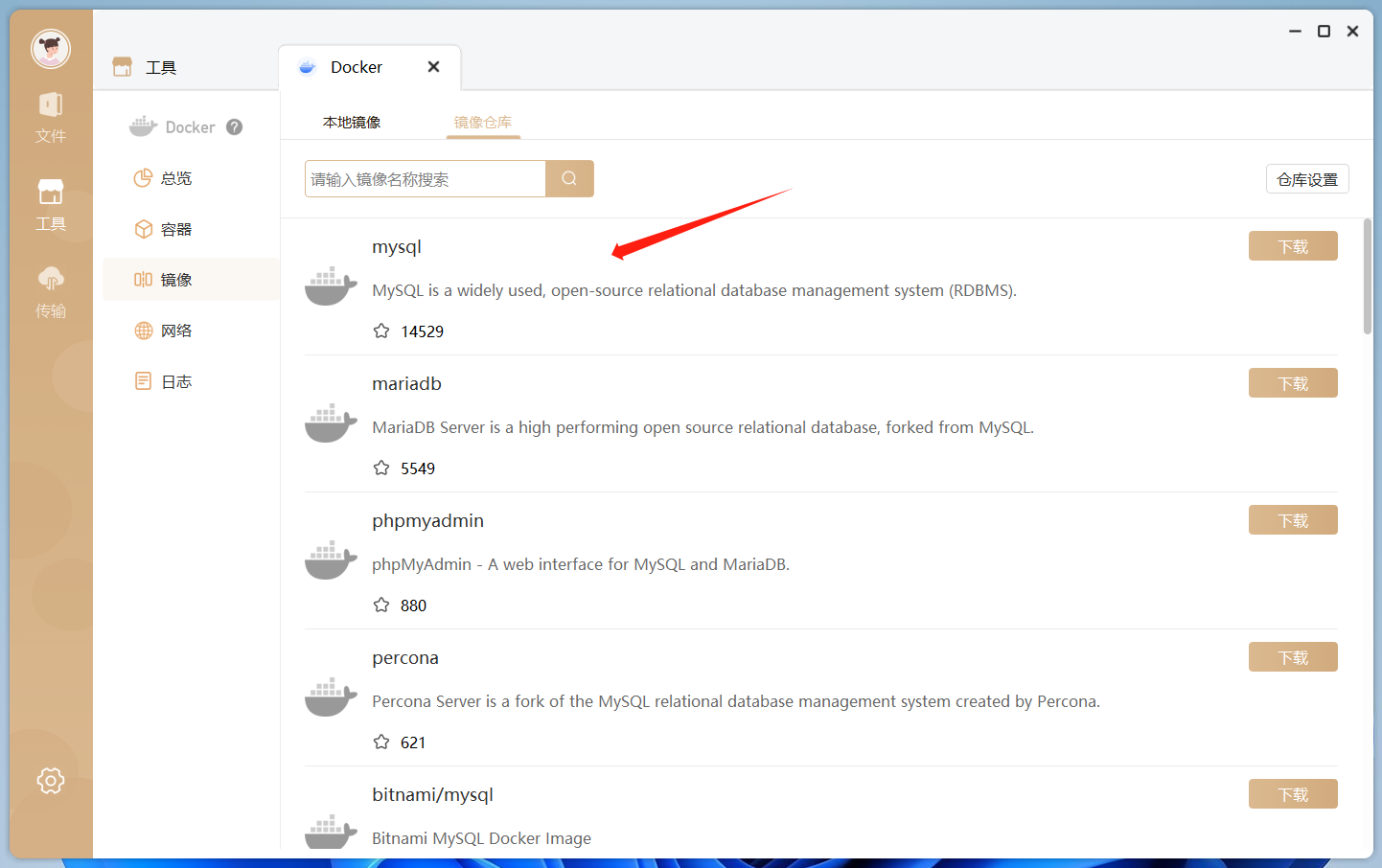Download the bitnami/mysql image
The width and height of the screenshot is (1382, 868).
pos(1293,794)
